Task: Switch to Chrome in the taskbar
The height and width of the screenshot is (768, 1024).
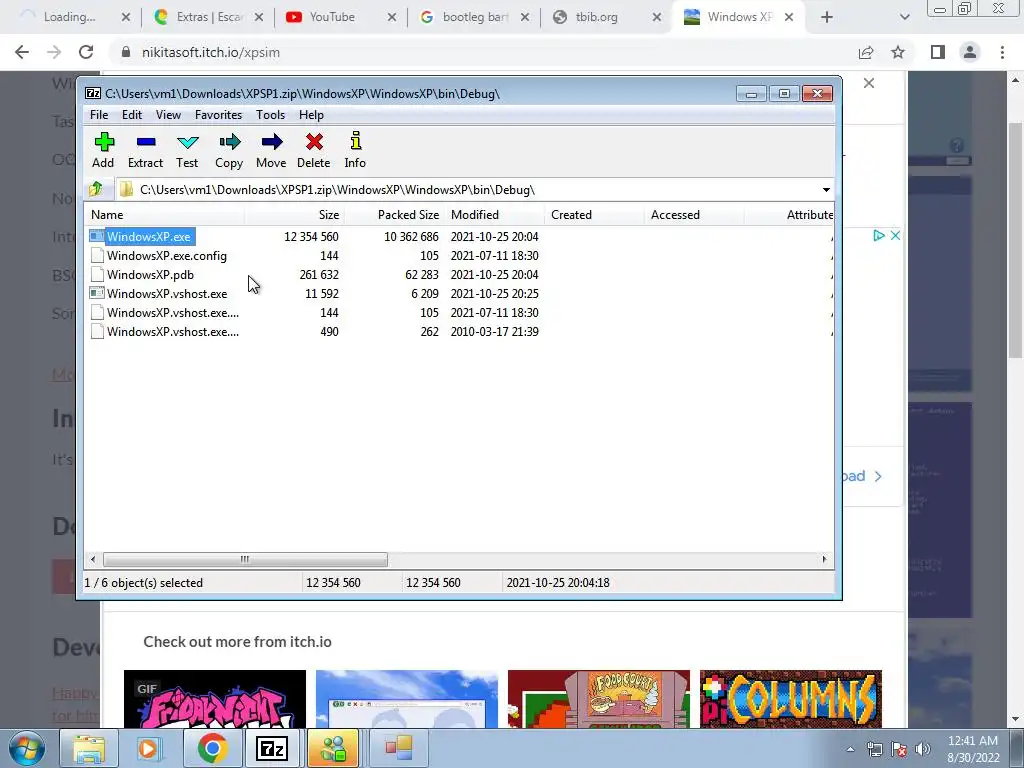Action: pyautogui.click(x=212, y=748)
